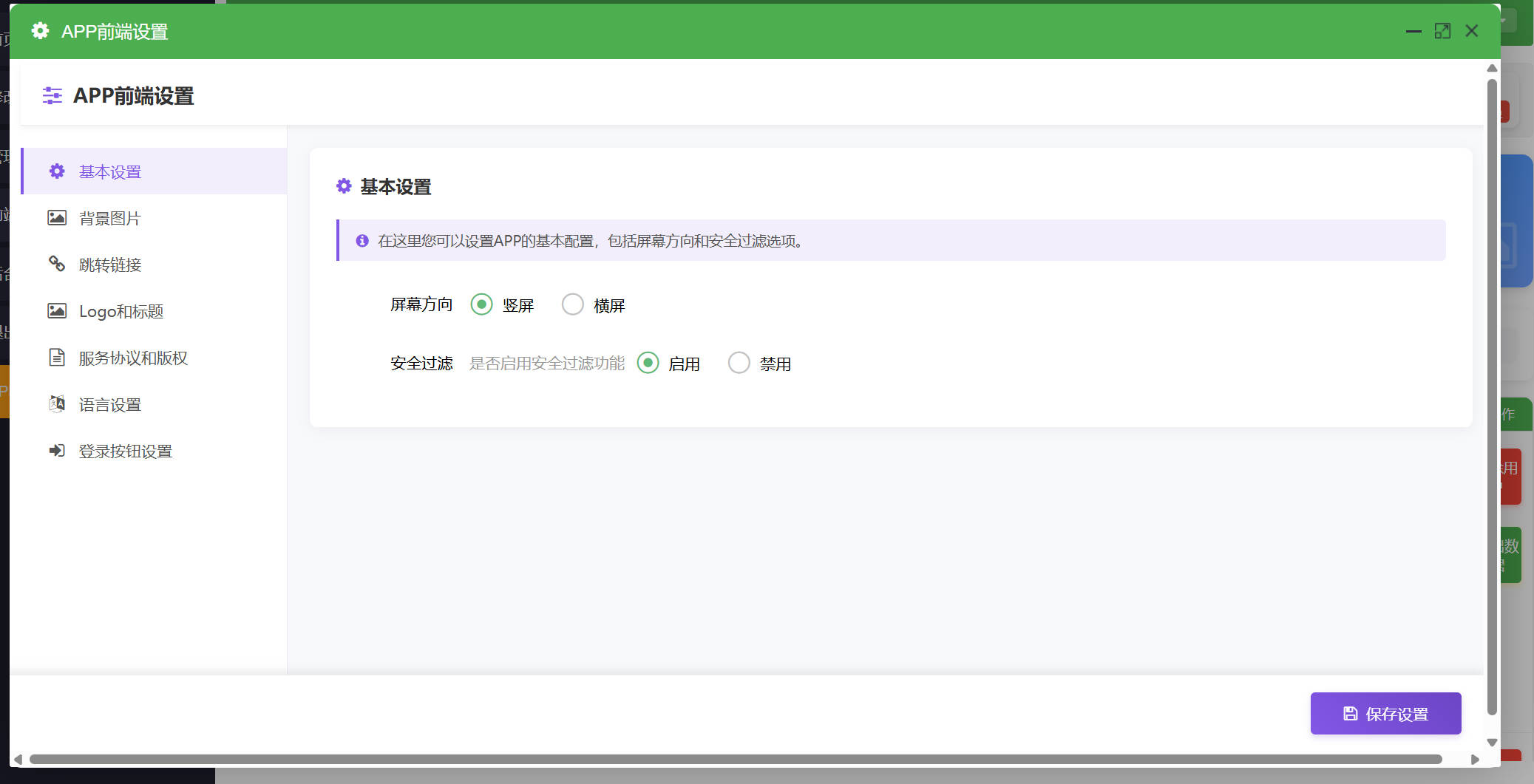
Task: Click the sign-in arrow icon for 登录按钮设置
Action: [57, 451]
